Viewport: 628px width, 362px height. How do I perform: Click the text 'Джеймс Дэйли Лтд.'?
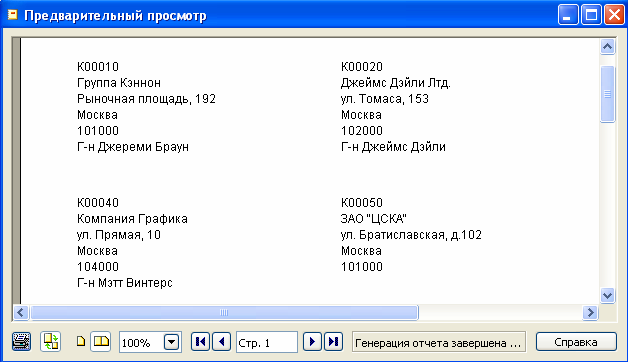(x=396, y=82)
